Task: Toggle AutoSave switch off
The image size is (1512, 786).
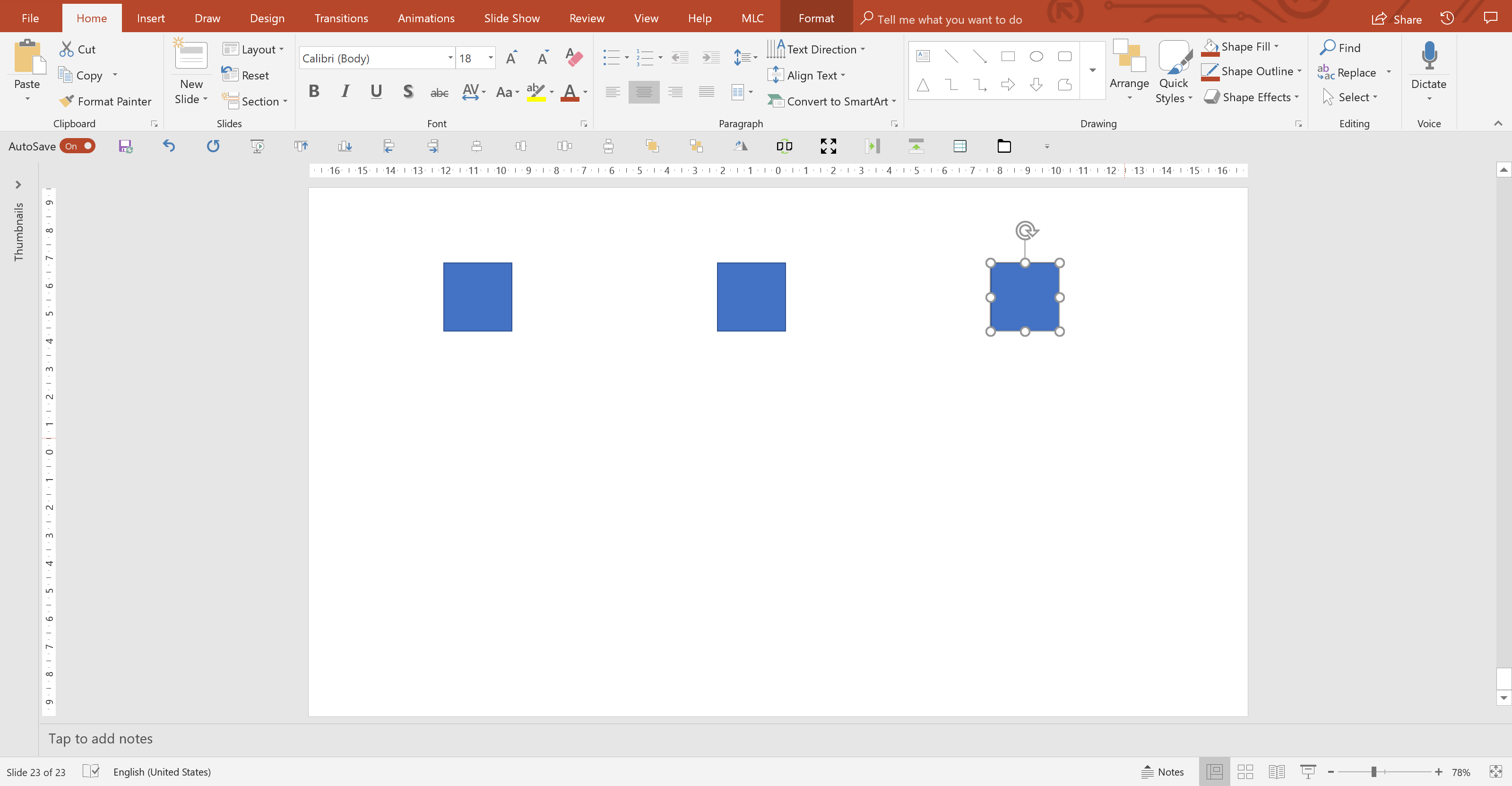Action: 78,146
